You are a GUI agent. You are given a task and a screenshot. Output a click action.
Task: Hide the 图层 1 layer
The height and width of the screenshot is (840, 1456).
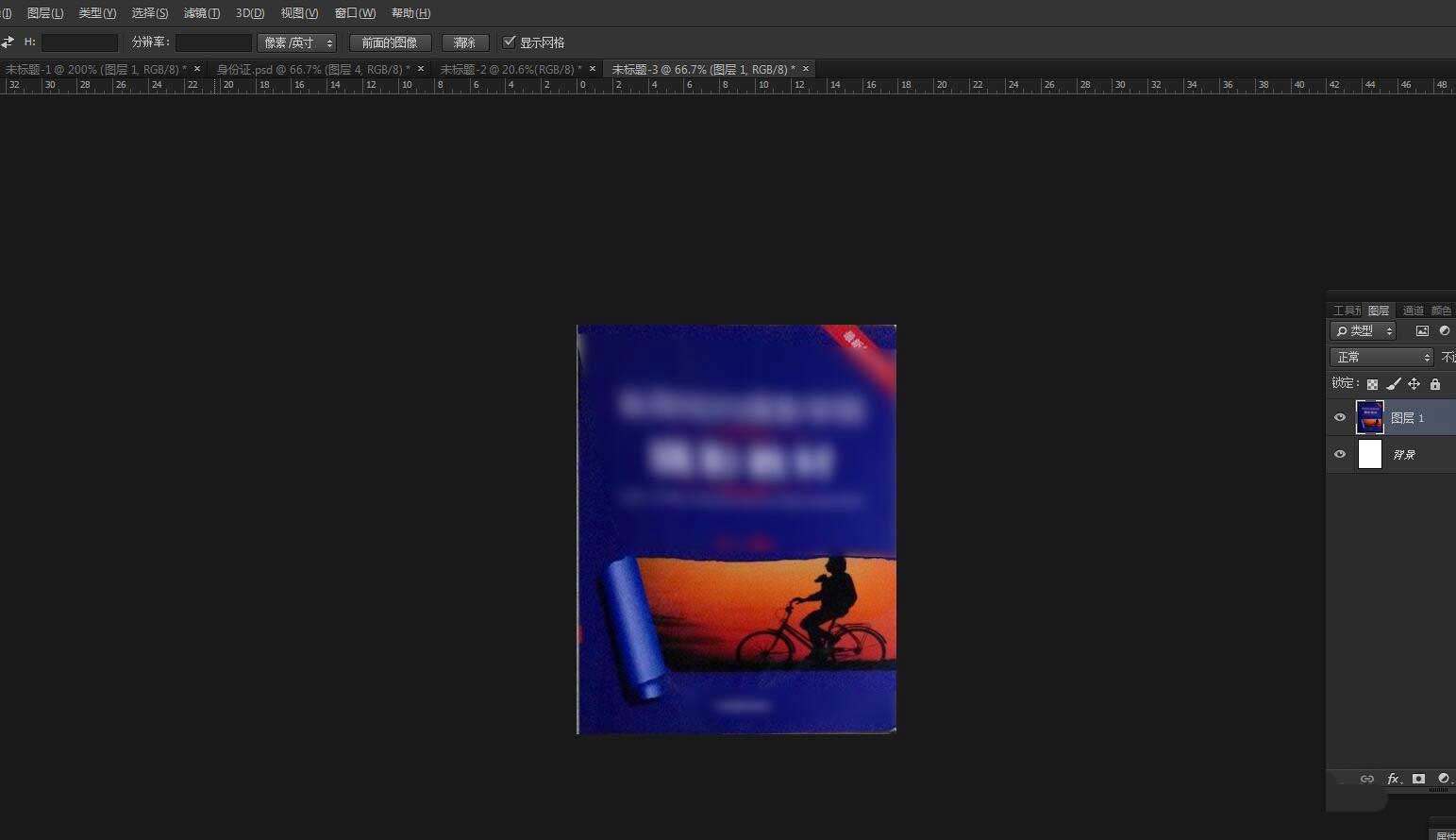[x=1339, y=416]
